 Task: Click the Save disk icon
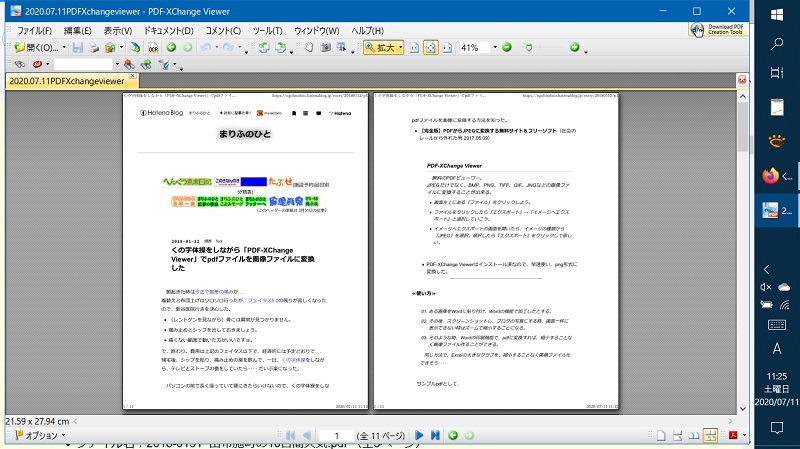[x=78, y=47]
